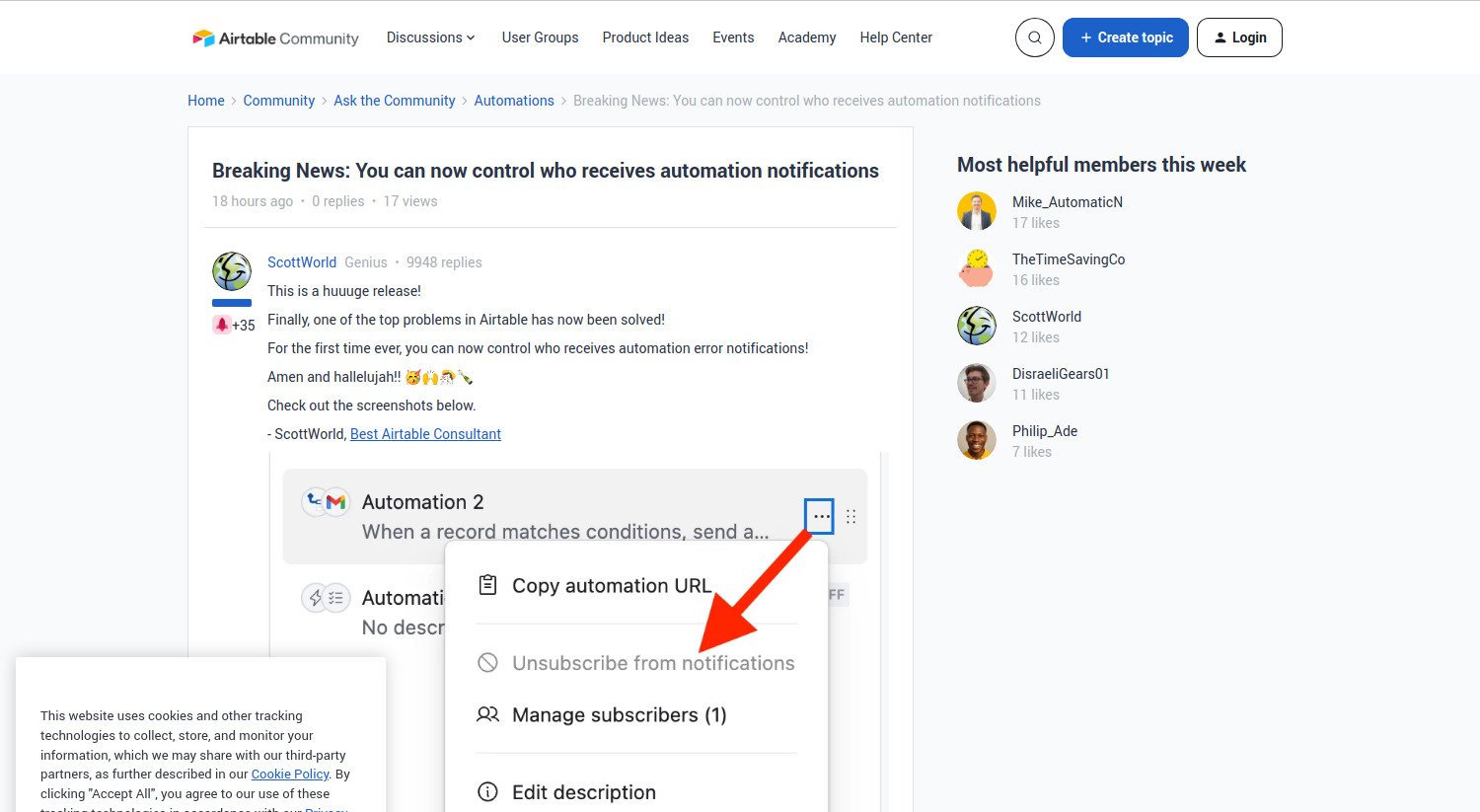Screen dimensions: 1480x812
Task: Expand the Discussions dropdown
Action: coord(430,37)
